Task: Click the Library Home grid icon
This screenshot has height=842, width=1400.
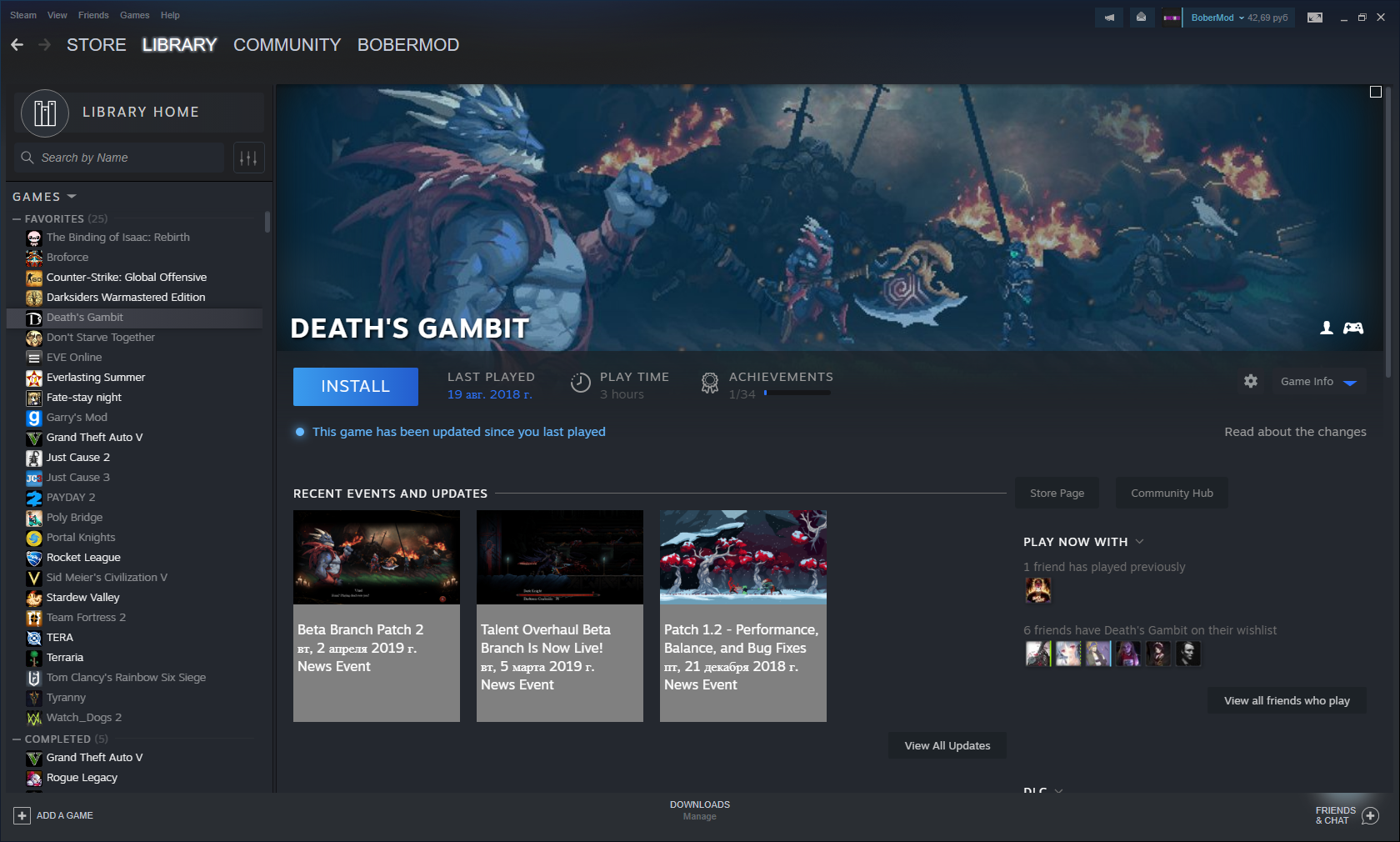Action: (x=45, y=113)
